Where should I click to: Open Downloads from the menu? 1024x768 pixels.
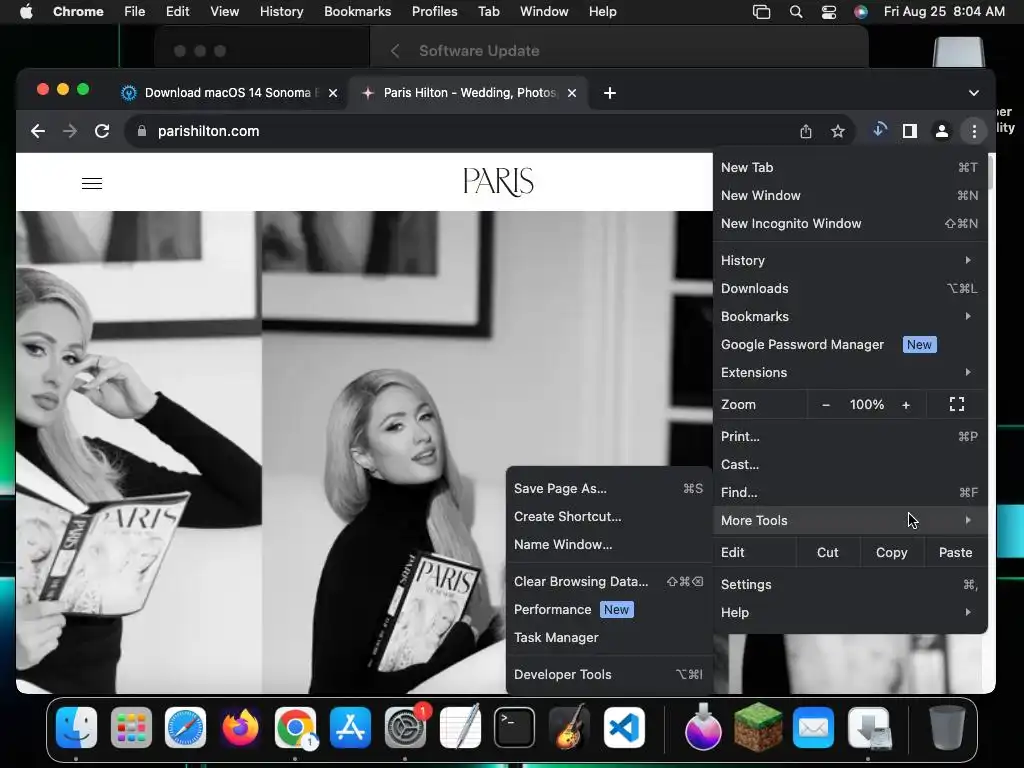(x=848, y=289)
